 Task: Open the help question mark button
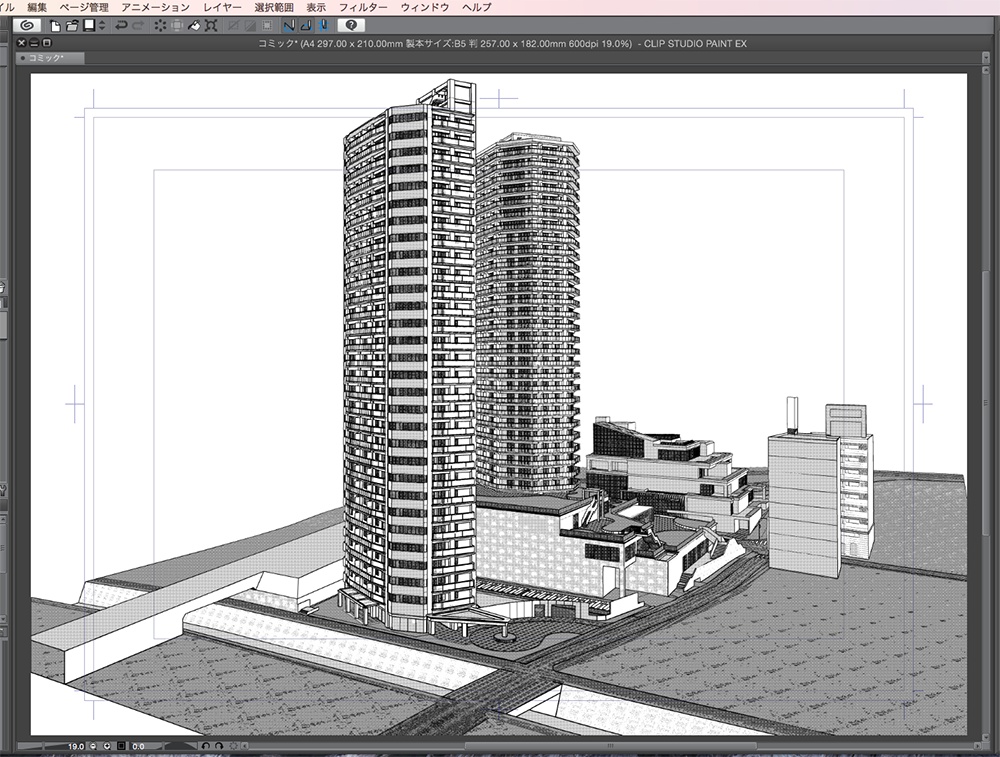coord(351,24)
